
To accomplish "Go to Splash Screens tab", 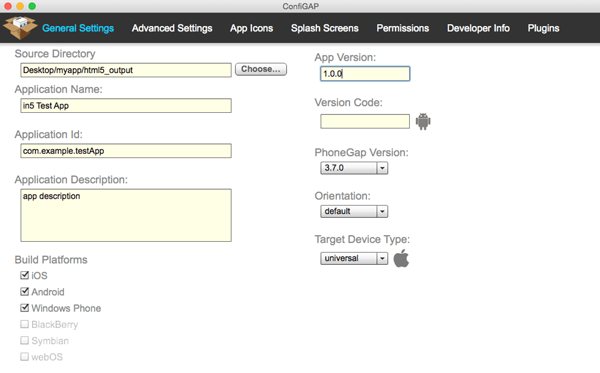I will [x=324, y=28].
